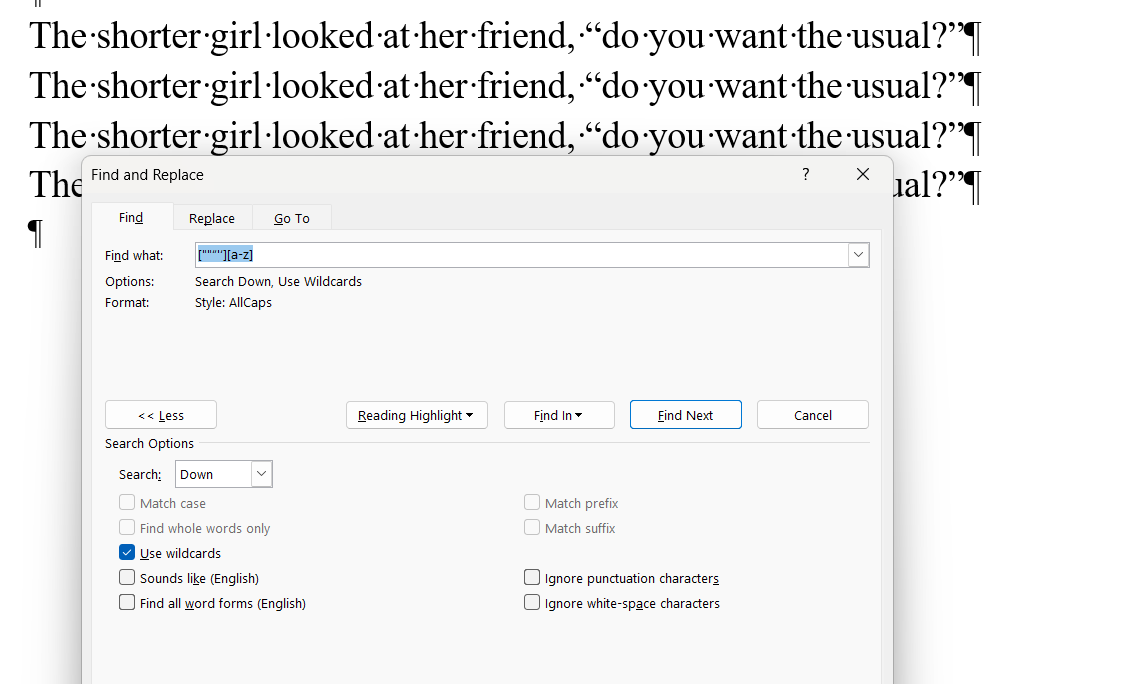
Task: Close the Find and Replace dialog
Action: (x=862, y=174)
